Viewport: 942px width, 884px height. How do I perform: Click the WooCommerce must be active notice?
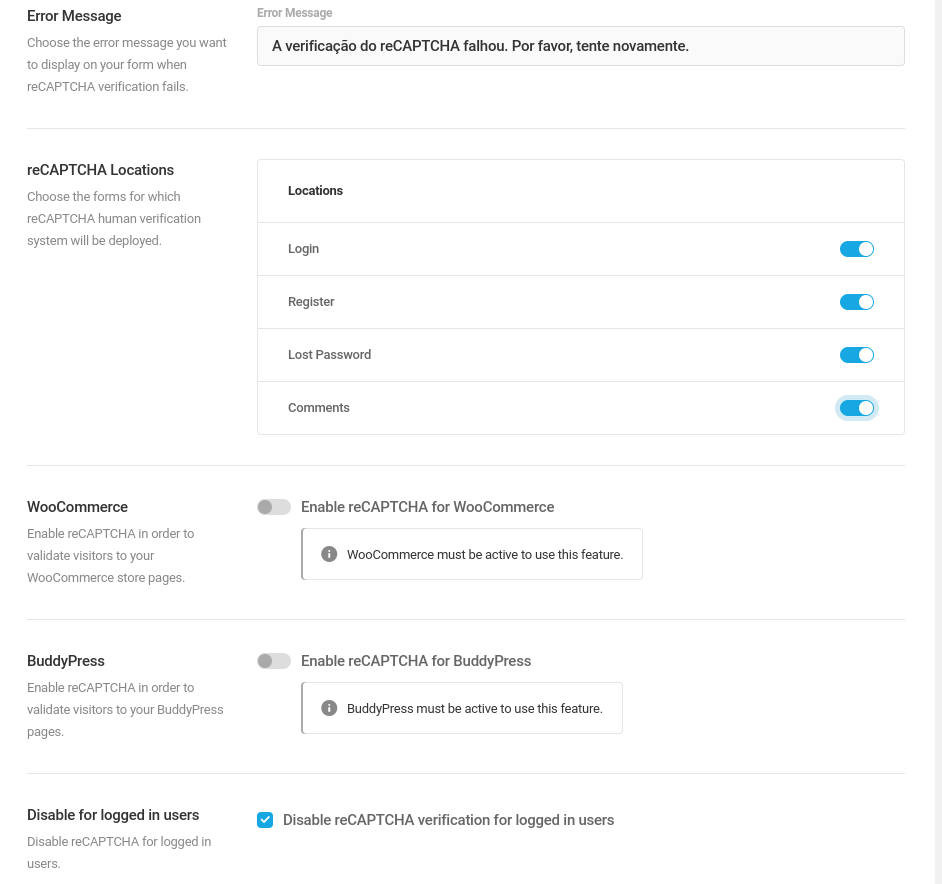coord(472,554)
